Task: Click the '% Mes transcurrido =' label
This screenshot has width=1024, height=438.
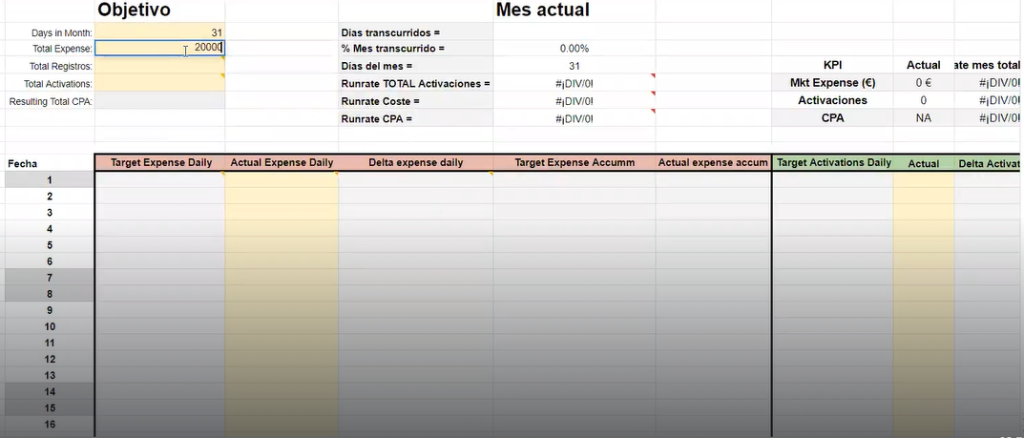Action: [x=392, y=48]
